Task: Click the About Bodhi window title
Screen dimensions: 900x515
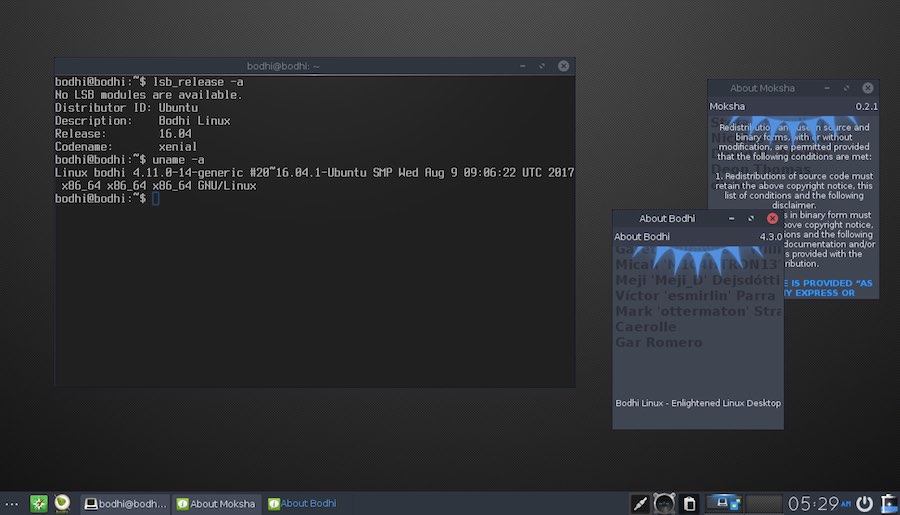Action: click(x=667, y=218)
